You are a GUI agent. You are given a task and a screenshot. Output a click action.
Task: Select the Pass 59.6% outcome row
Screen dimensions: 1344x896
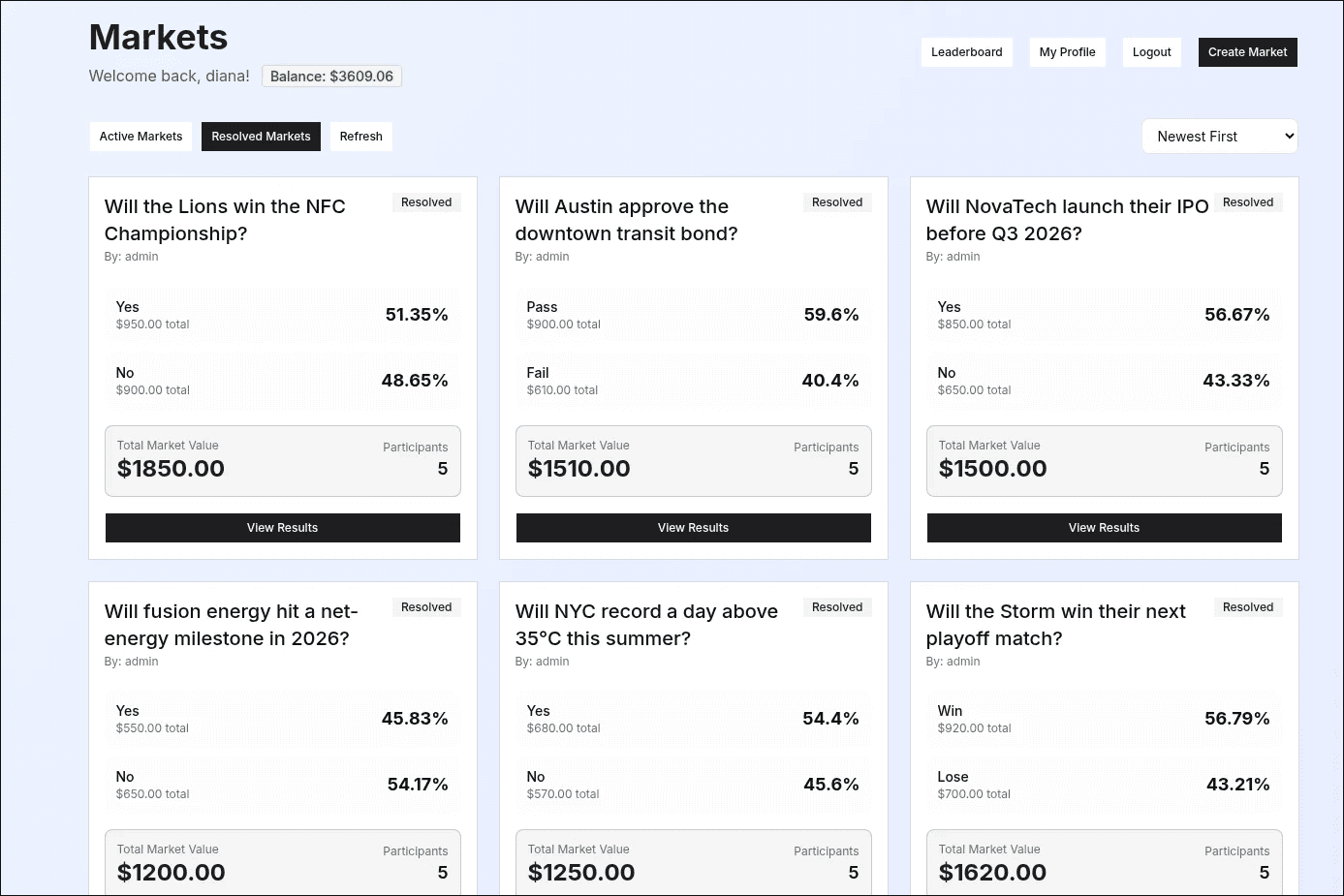click(693, 315)
